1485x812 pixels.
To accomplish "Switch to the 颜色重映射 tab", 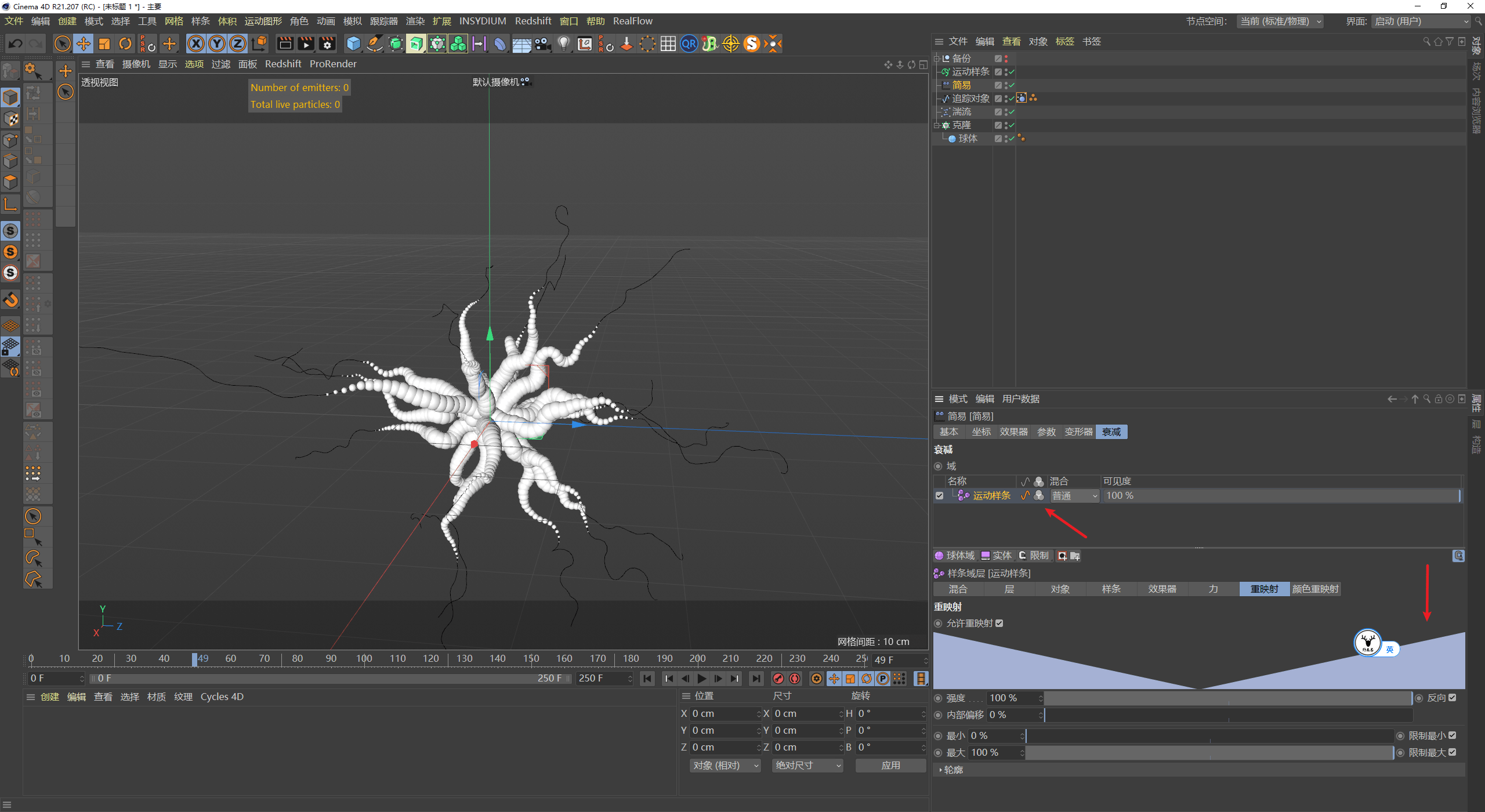I will coord(1315,589).
